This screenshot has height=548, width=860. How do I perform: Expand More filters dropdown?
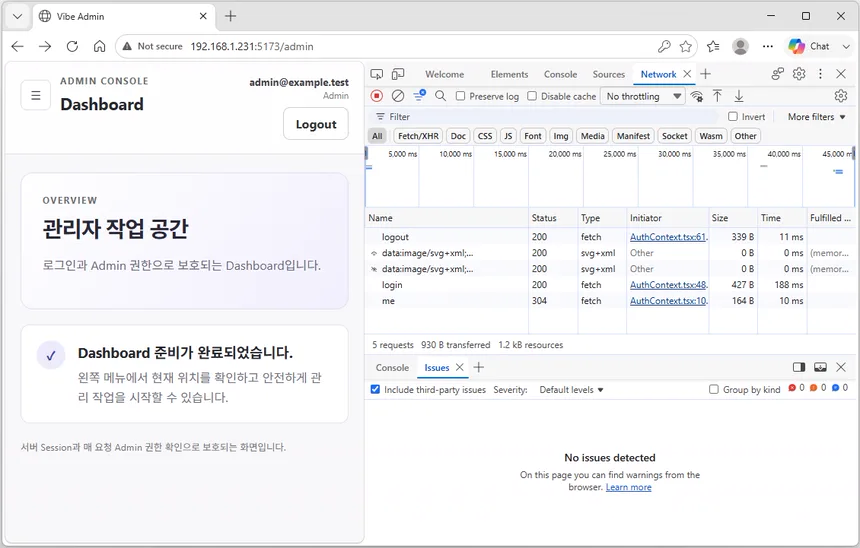[x=816, y=117]
